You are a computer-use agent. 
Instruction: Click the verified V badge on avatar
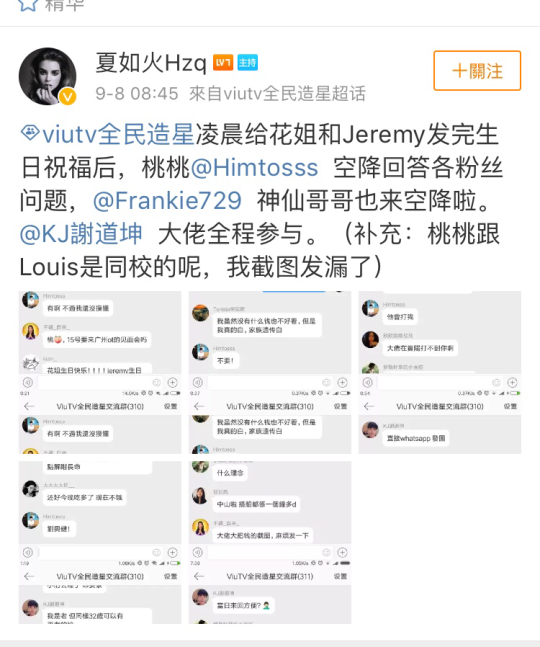67,97
